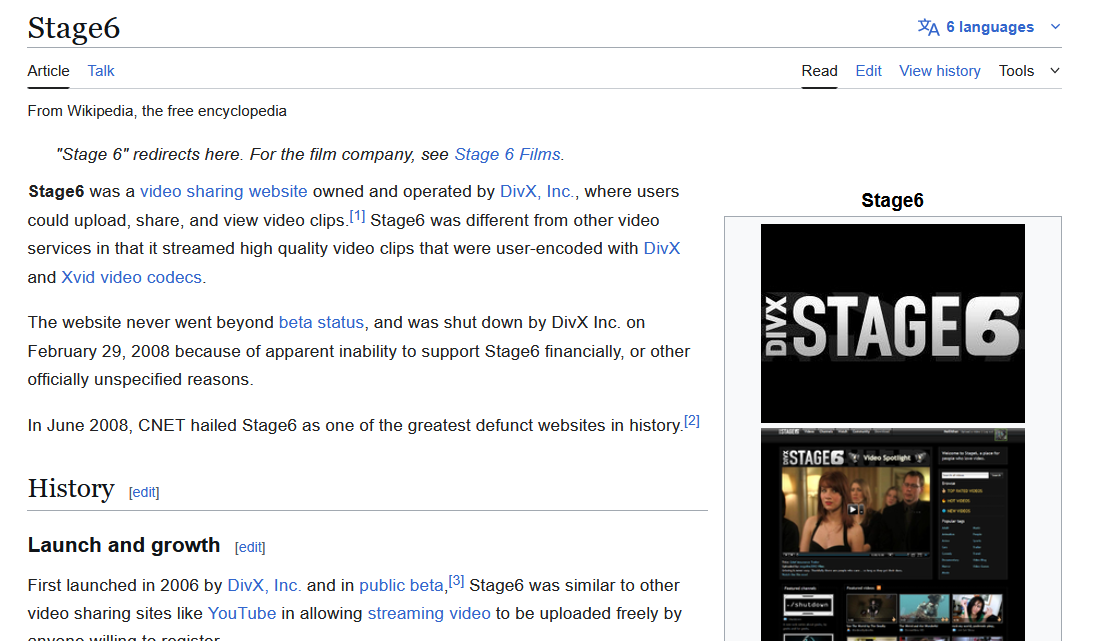Jump to citation [2]

click(692, 421)
